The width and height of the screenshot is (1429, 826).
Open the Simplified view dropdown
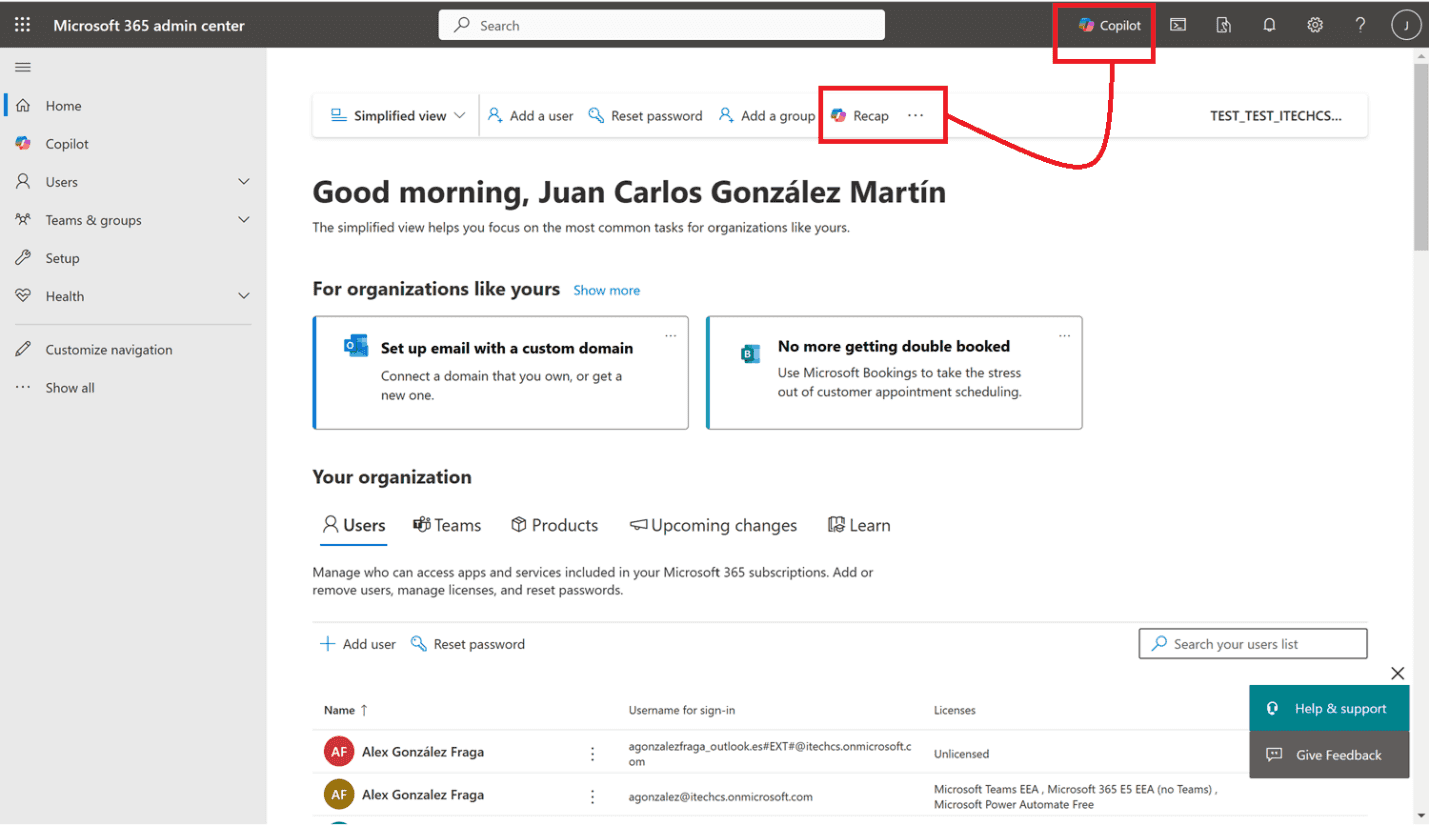coord(398,115)
